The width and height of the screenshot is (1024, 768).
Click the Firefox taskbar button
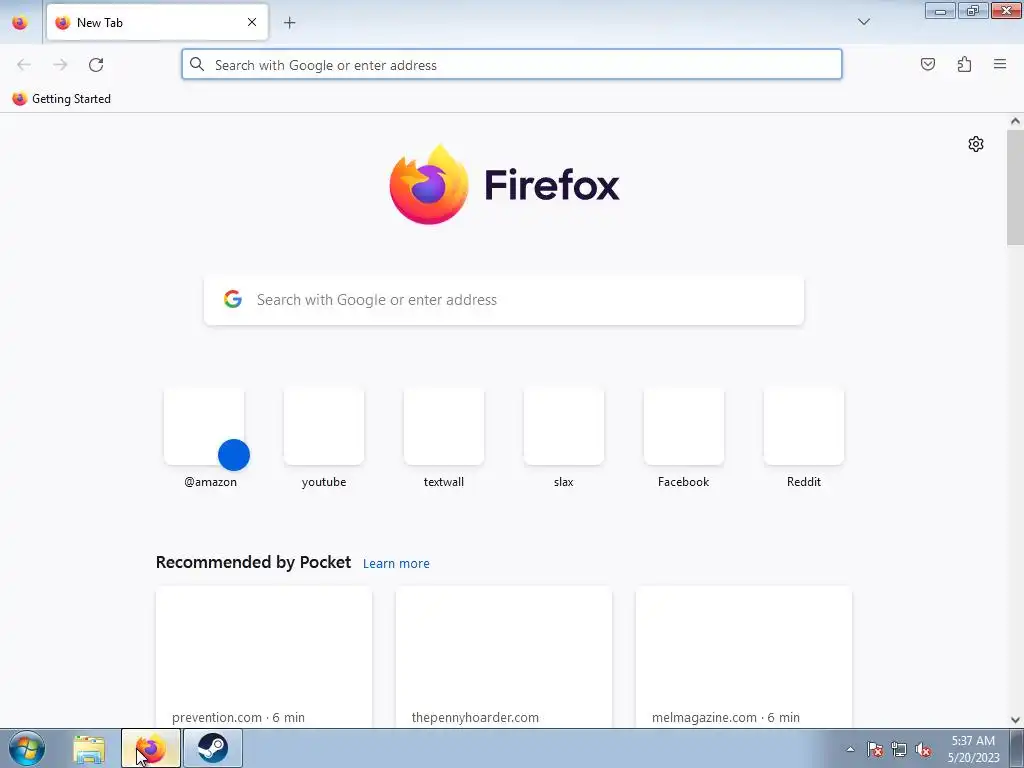(151, 748)
